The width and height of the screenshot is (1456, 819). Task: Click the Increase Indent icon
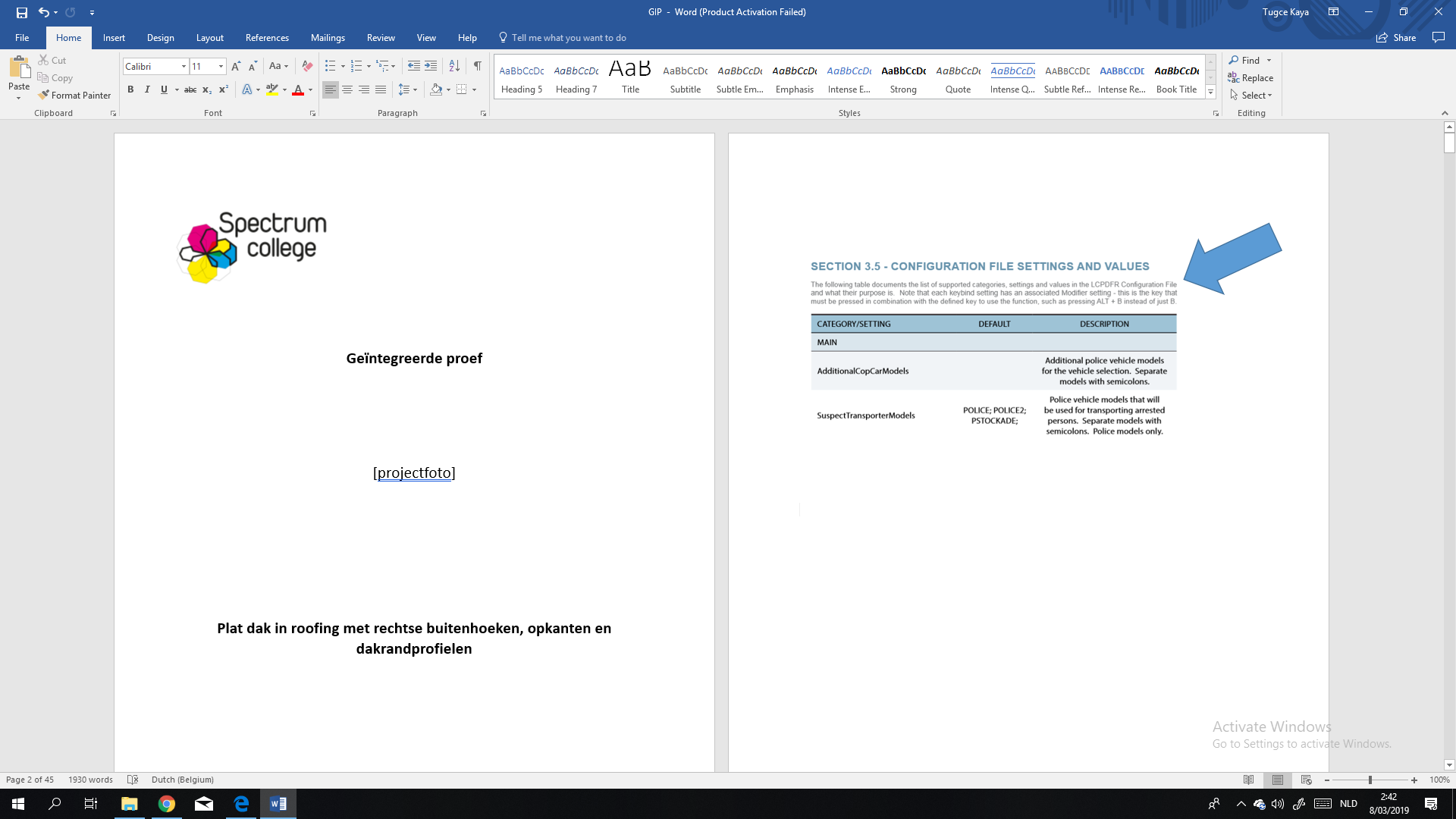[431, 66]
